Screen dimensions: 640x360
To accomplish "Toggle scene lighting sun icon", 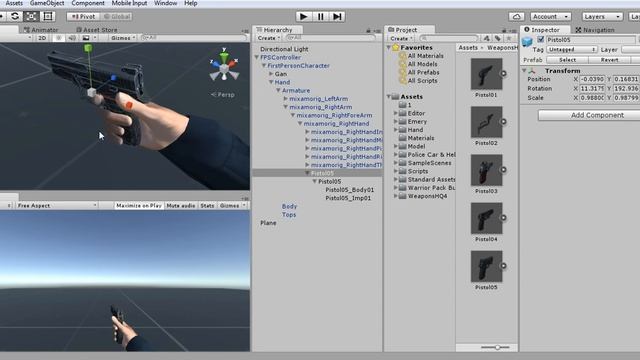I will pos(58,38).
